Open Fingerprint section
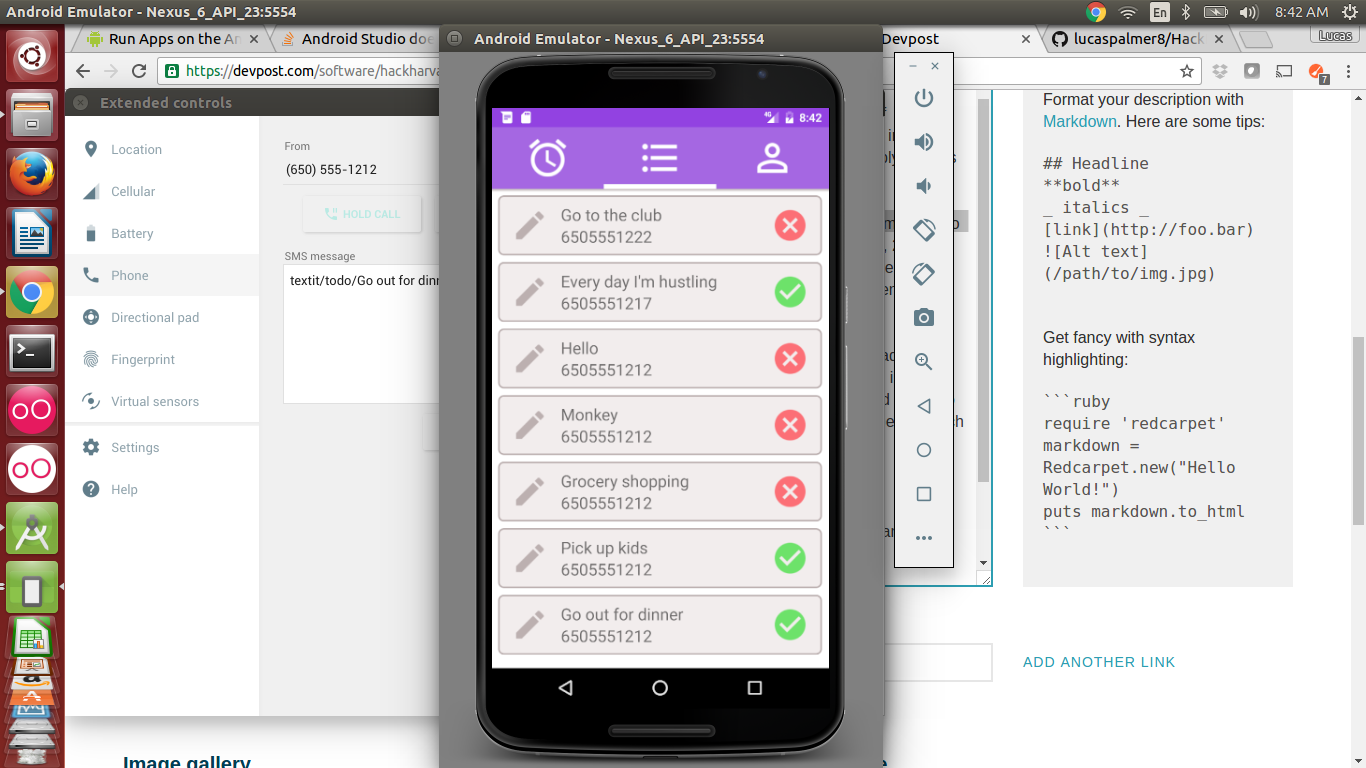The width and height of the screenshot is (1366, 768). click(162, 359)
